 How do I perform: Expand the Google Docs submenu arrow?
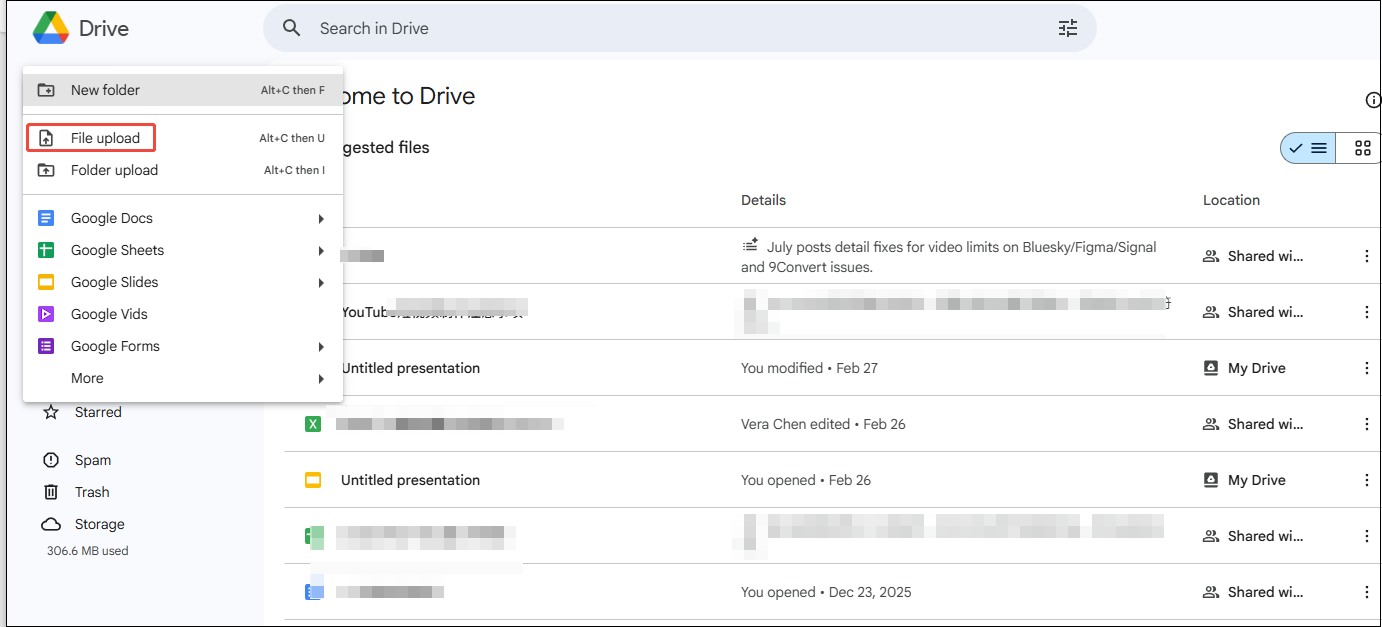pyautogui.click(x=321, y=217)
